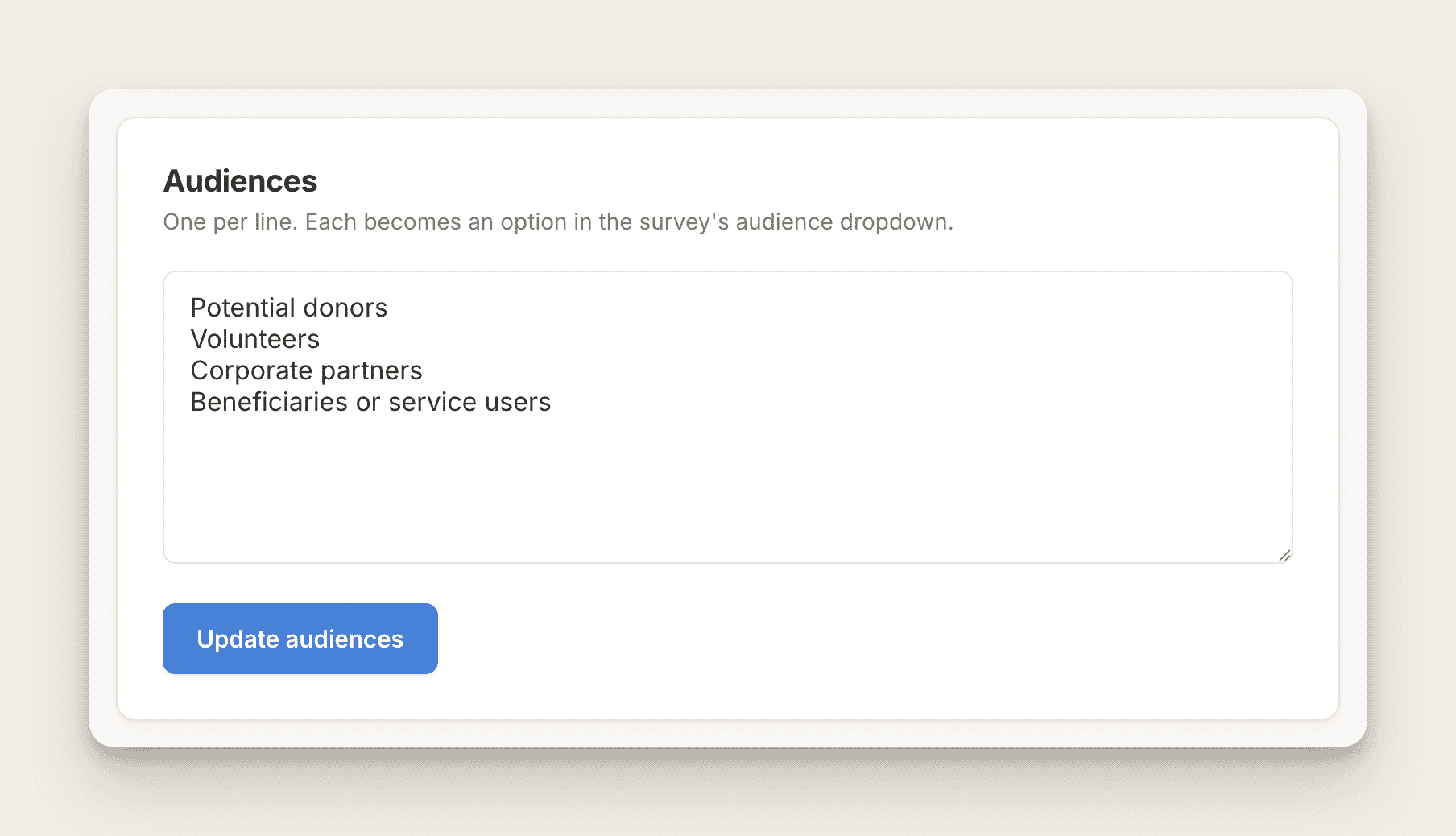
Task: Click the Audiences heading
Action: coord(241,181)
